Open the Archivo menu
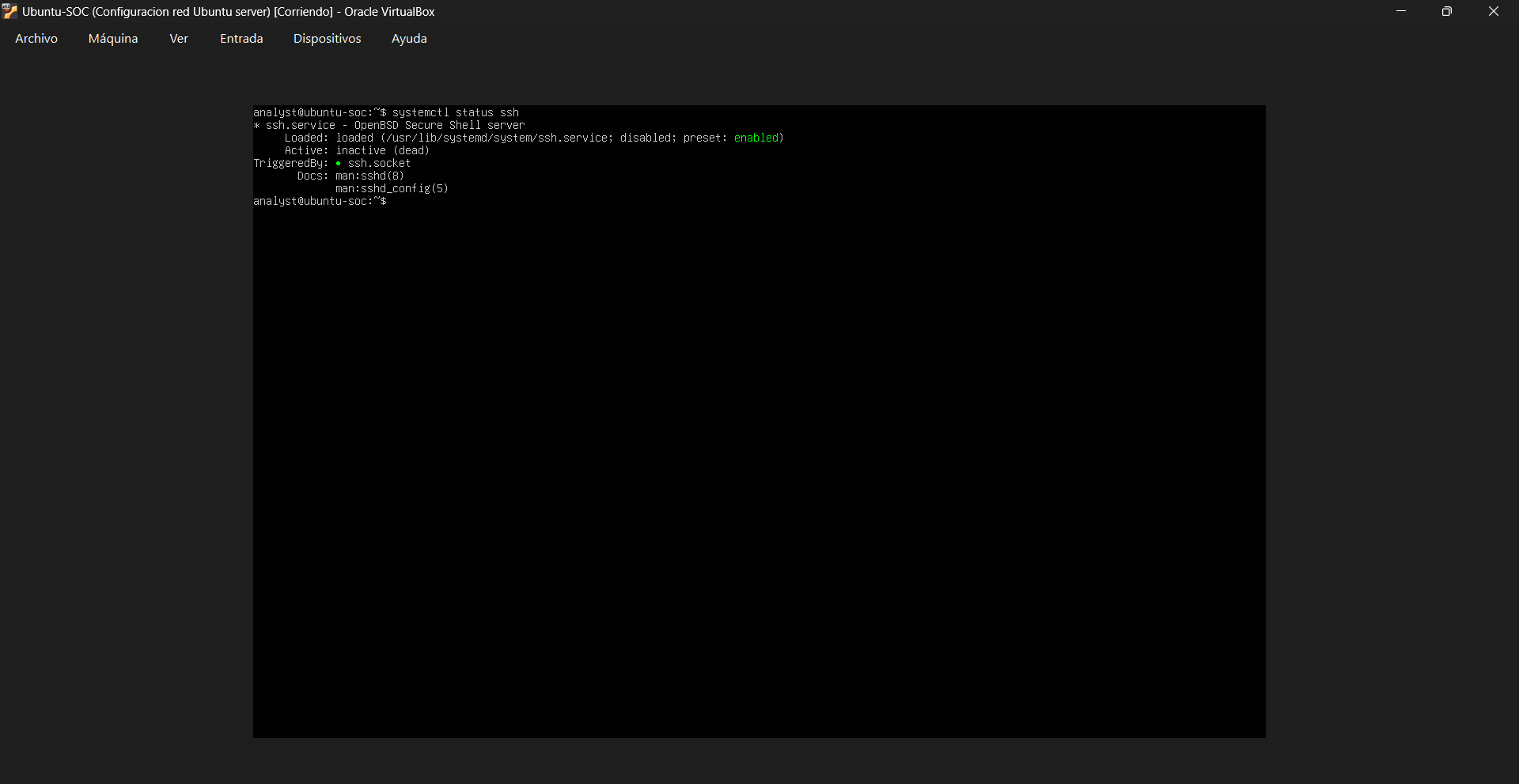 [x=36, y=39]
